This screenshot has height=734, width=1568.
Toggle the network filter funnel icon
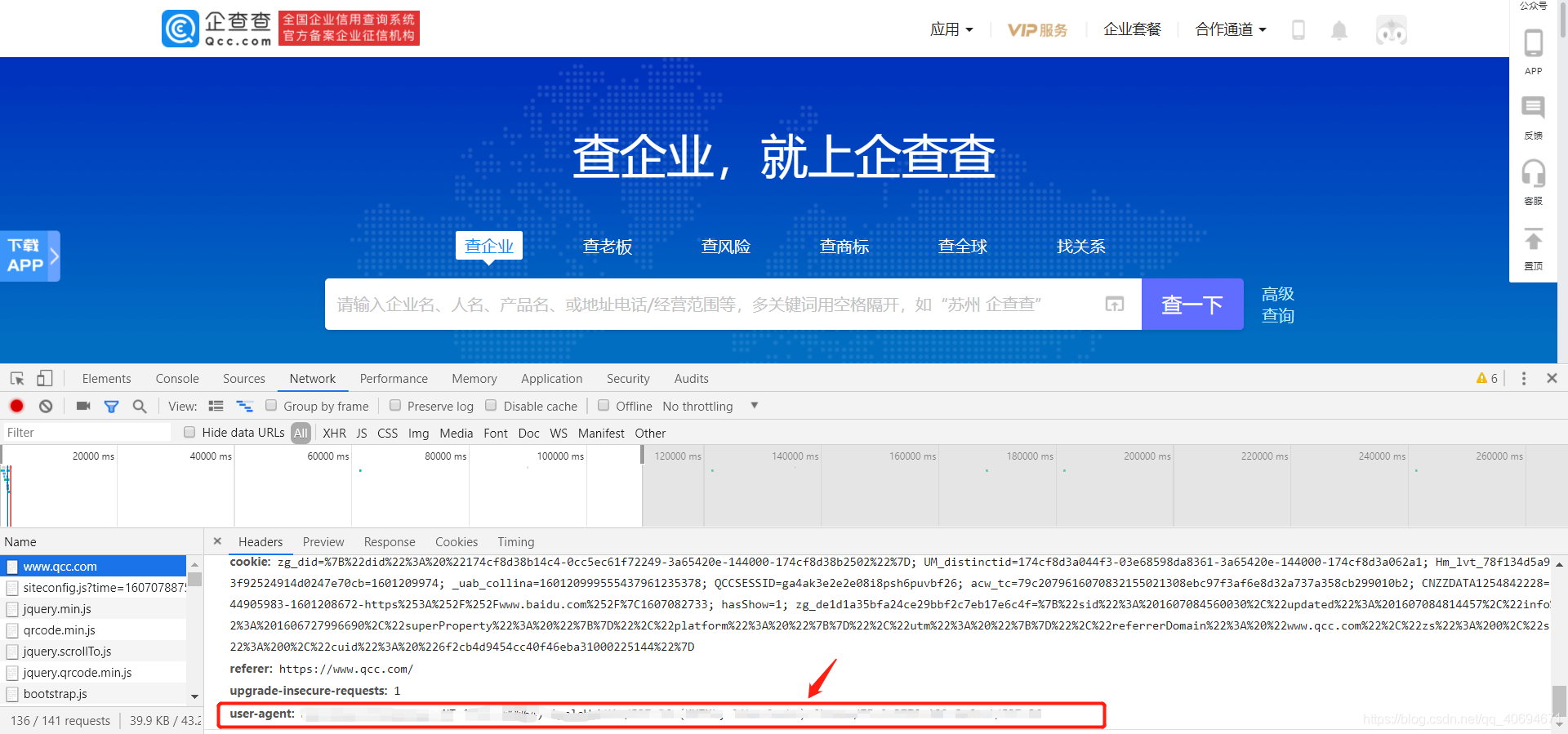pyautogui.click(x=112, y=406)
